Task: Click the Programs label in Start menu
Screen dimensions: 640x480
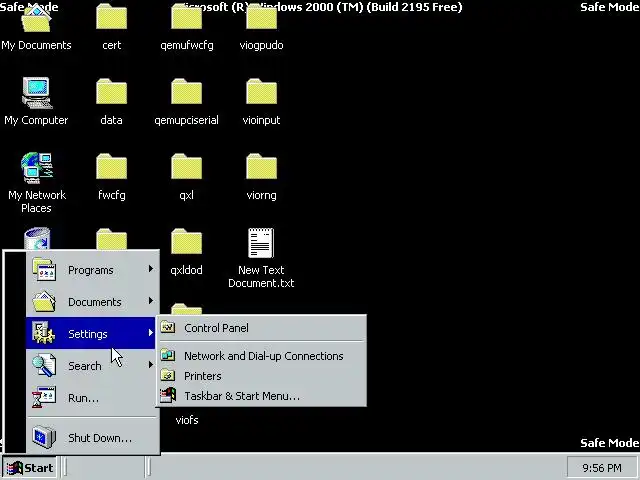Action: coord(91,270)
